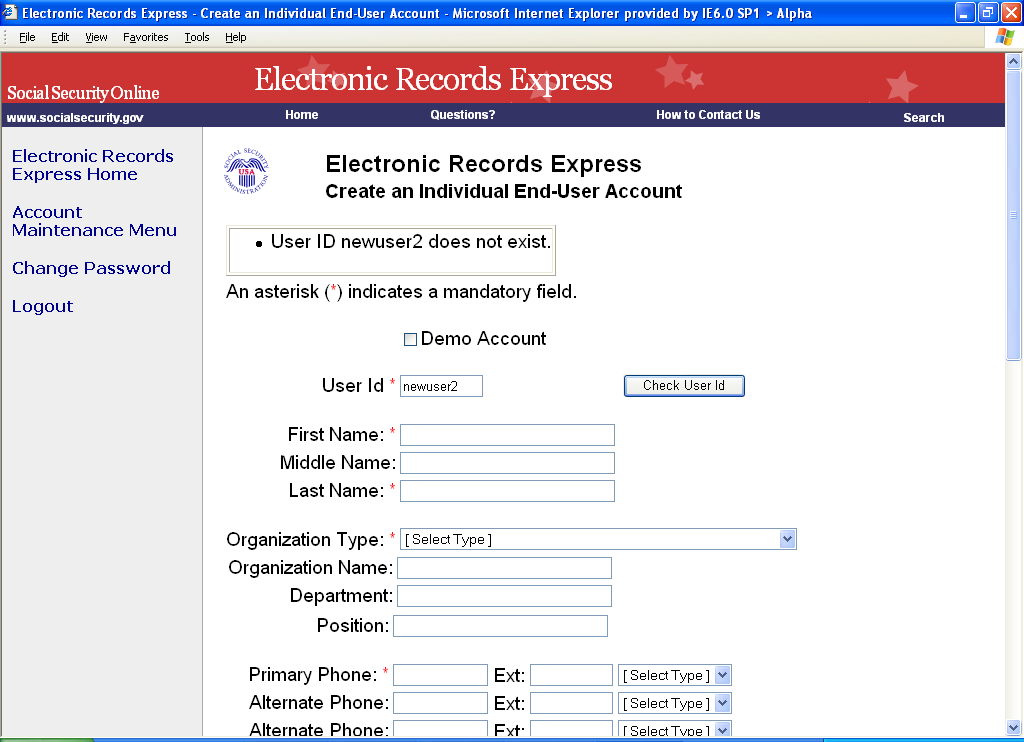
Task: Click the scrollbar down arrow
Action: pos(1014,727)
